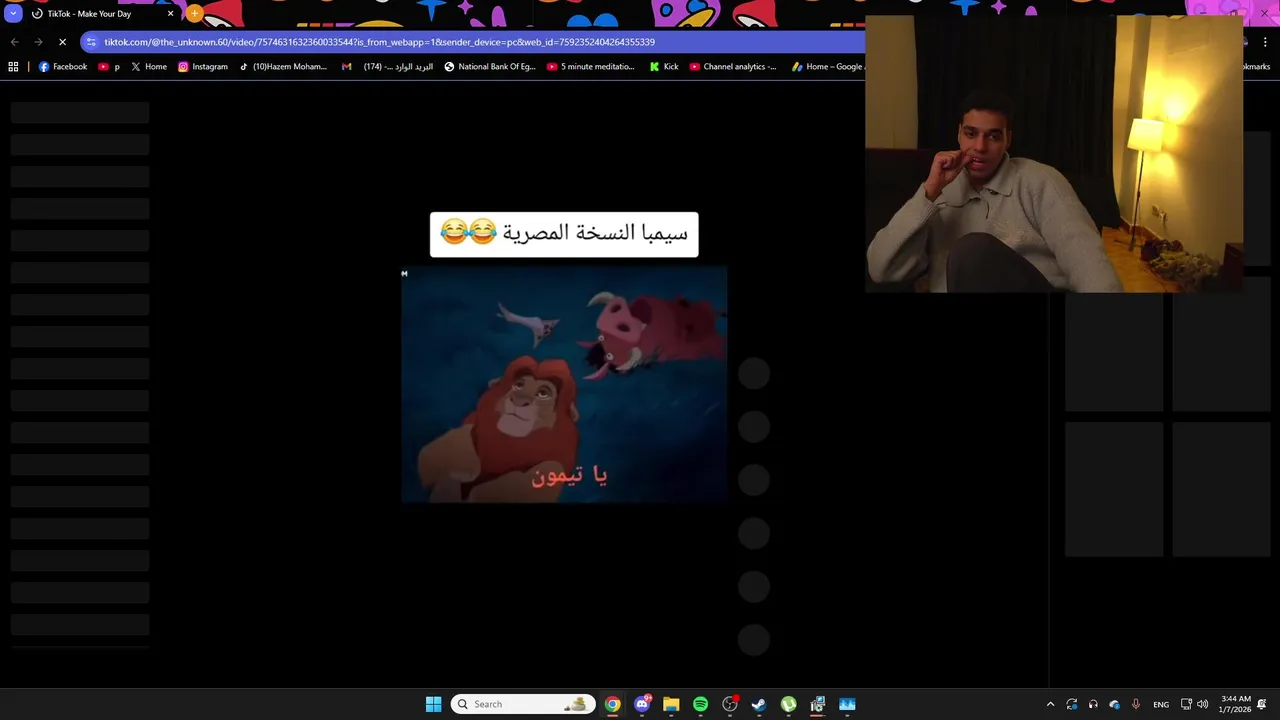The width and height of the screenshot is (1280, 720).
Task: Open the Windows Start menu
Action: tap(433, 704)
